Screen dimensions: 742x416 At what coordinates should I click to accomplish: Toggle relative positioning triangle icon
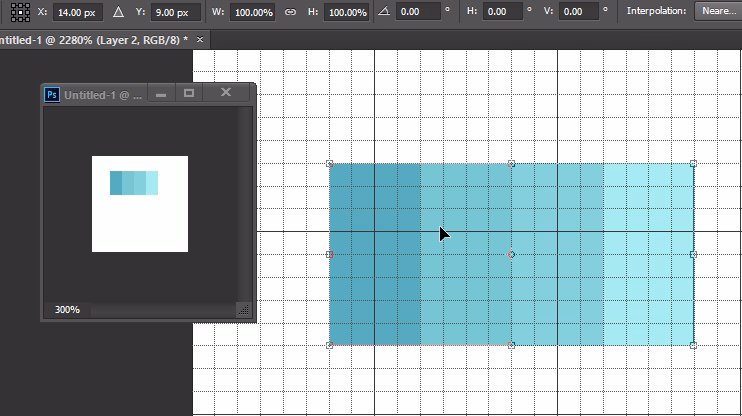(118, 12)
